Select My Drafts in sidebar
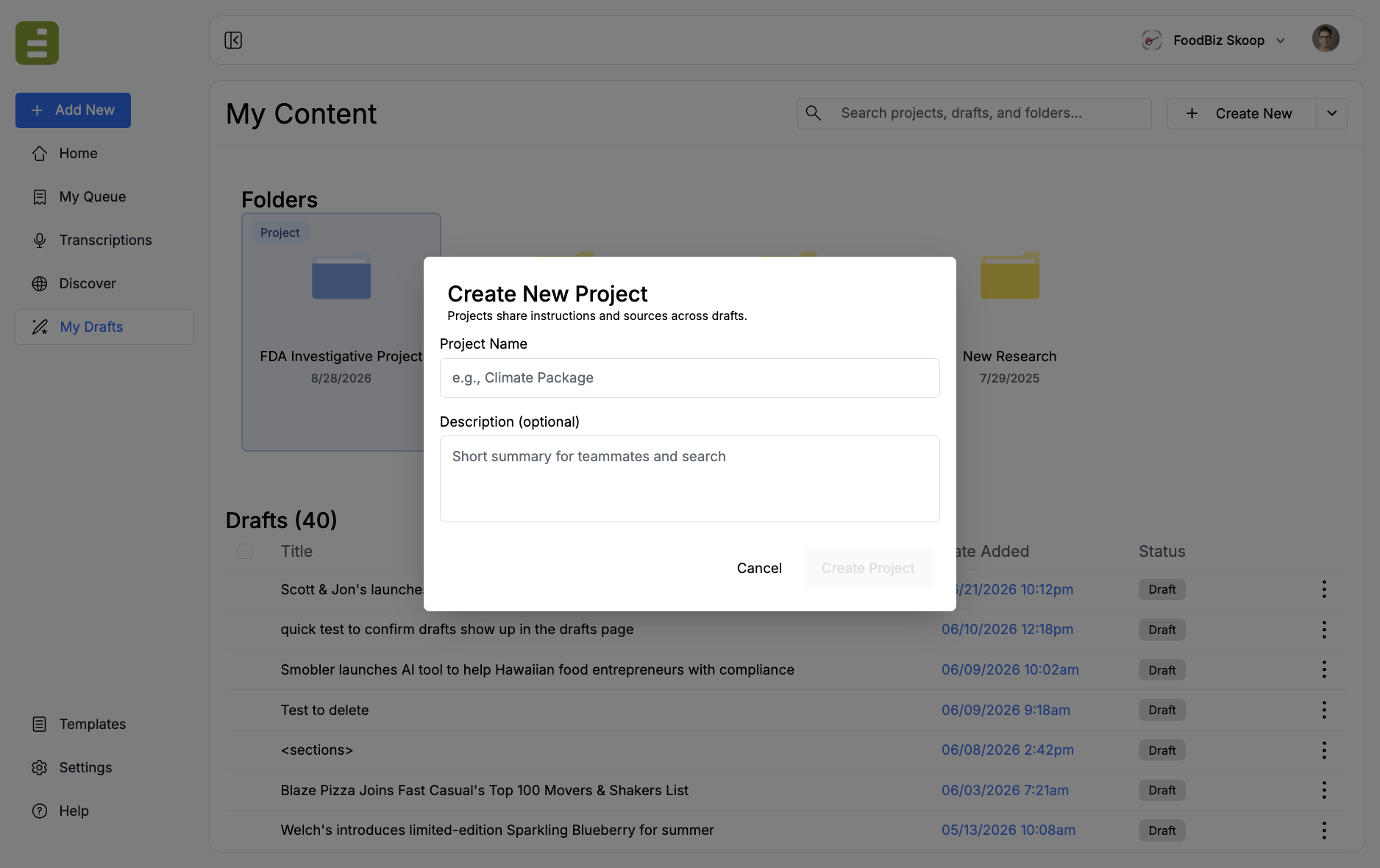Screen dimensions: 1380x868 [x=104, y=327]
